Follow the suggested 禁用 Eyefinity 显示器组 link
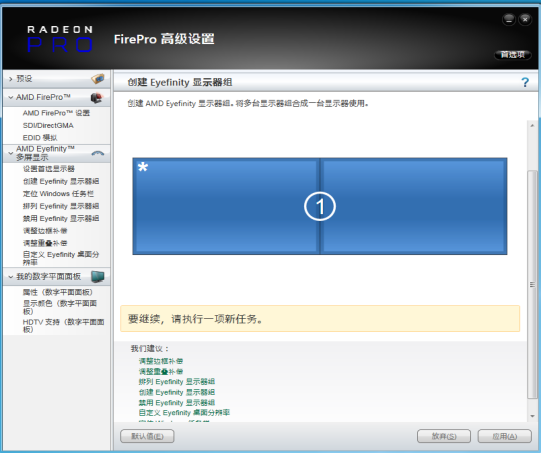This screenshot has width=542, height=454. [x=177, y=402]
